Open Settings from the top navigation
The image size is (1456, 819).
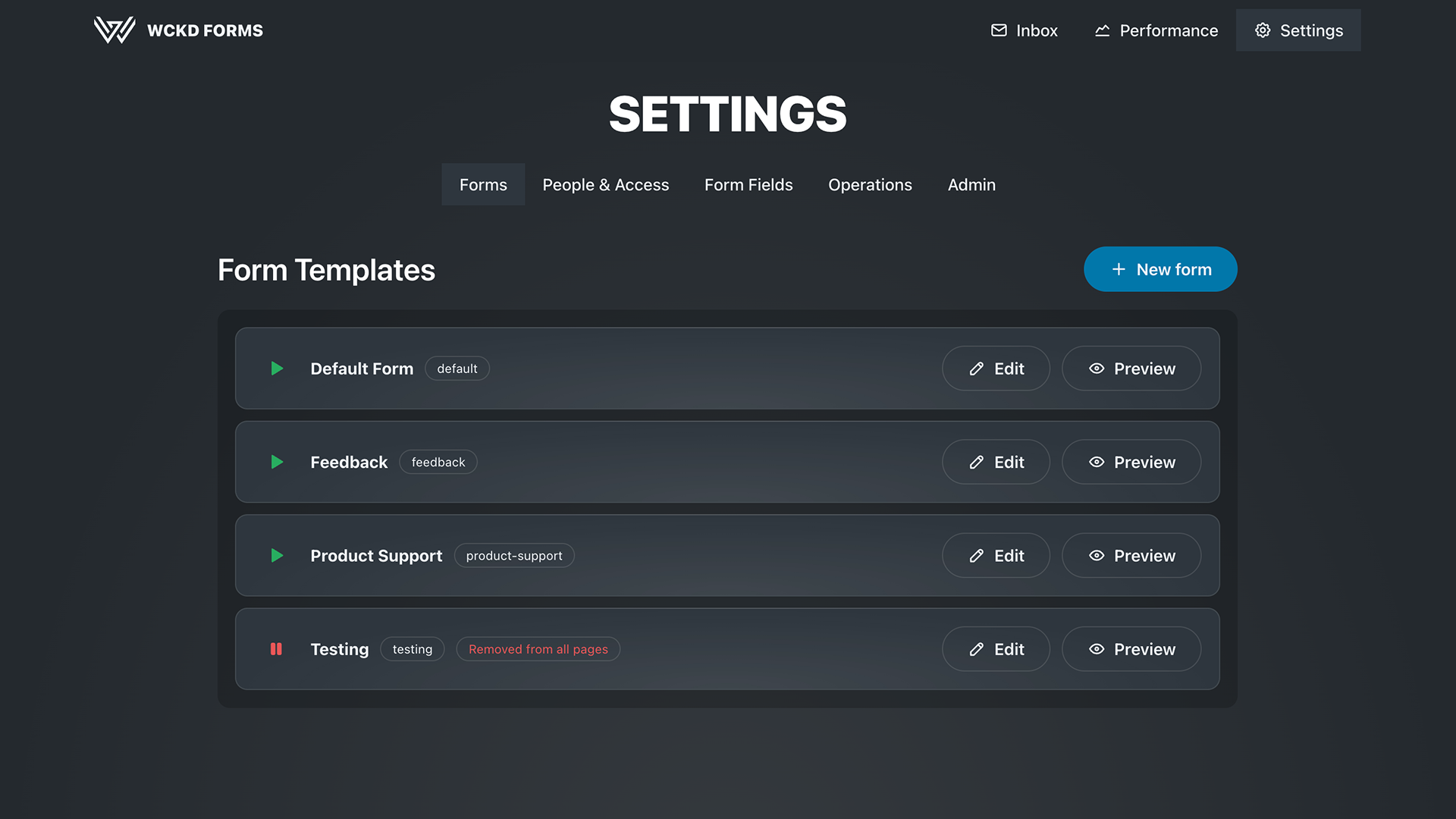(1298, 30)
